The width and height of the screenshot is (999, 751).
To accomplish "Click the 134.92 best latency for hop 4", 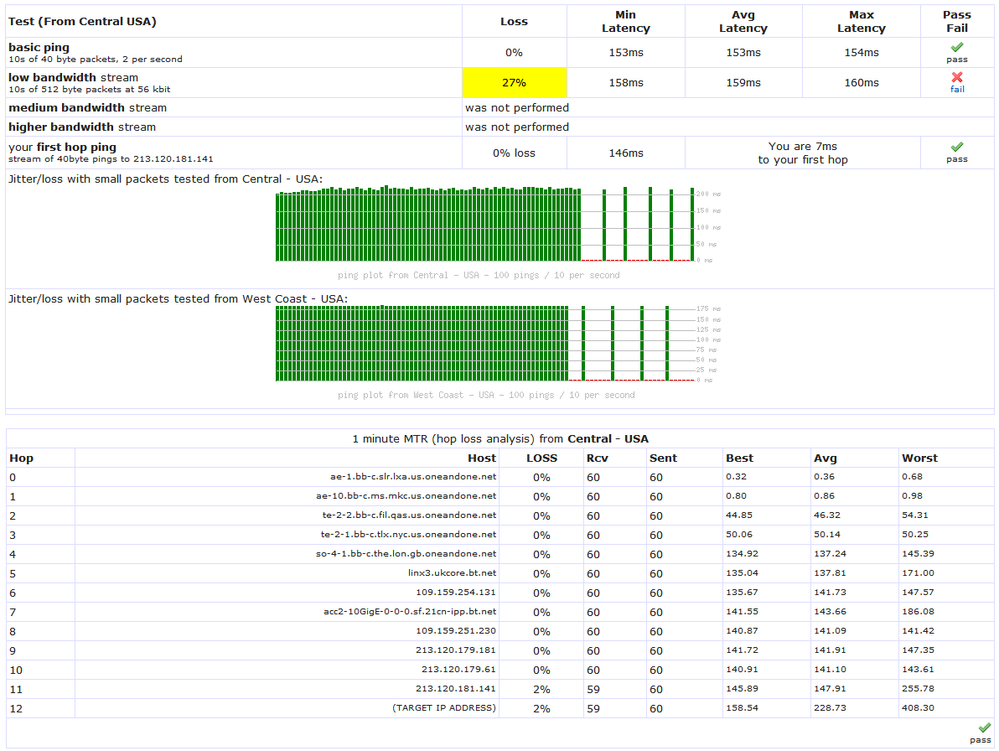I will (x=742, y=554).
